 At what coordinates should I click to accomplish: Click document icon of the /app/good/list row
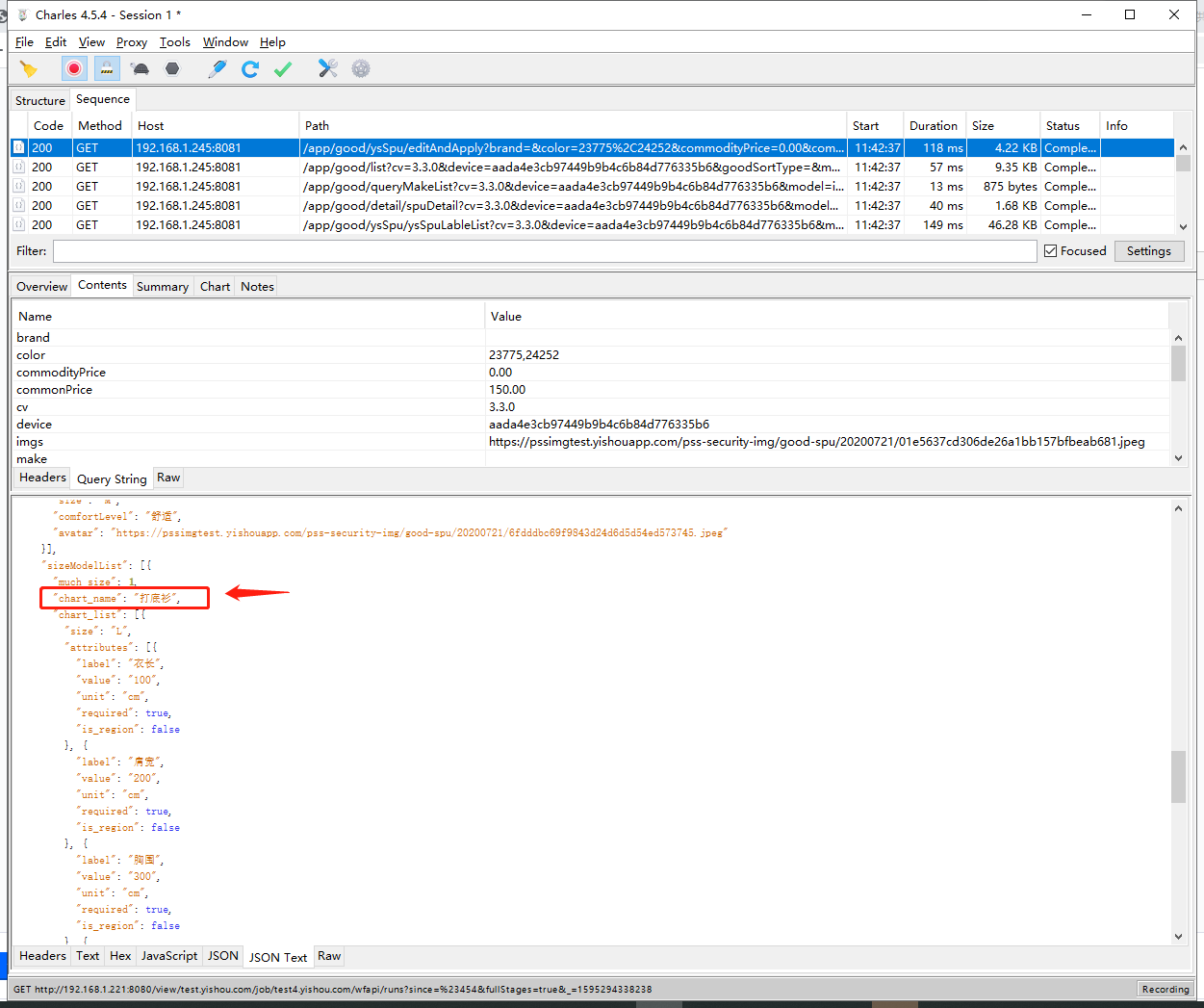(18, 167)
